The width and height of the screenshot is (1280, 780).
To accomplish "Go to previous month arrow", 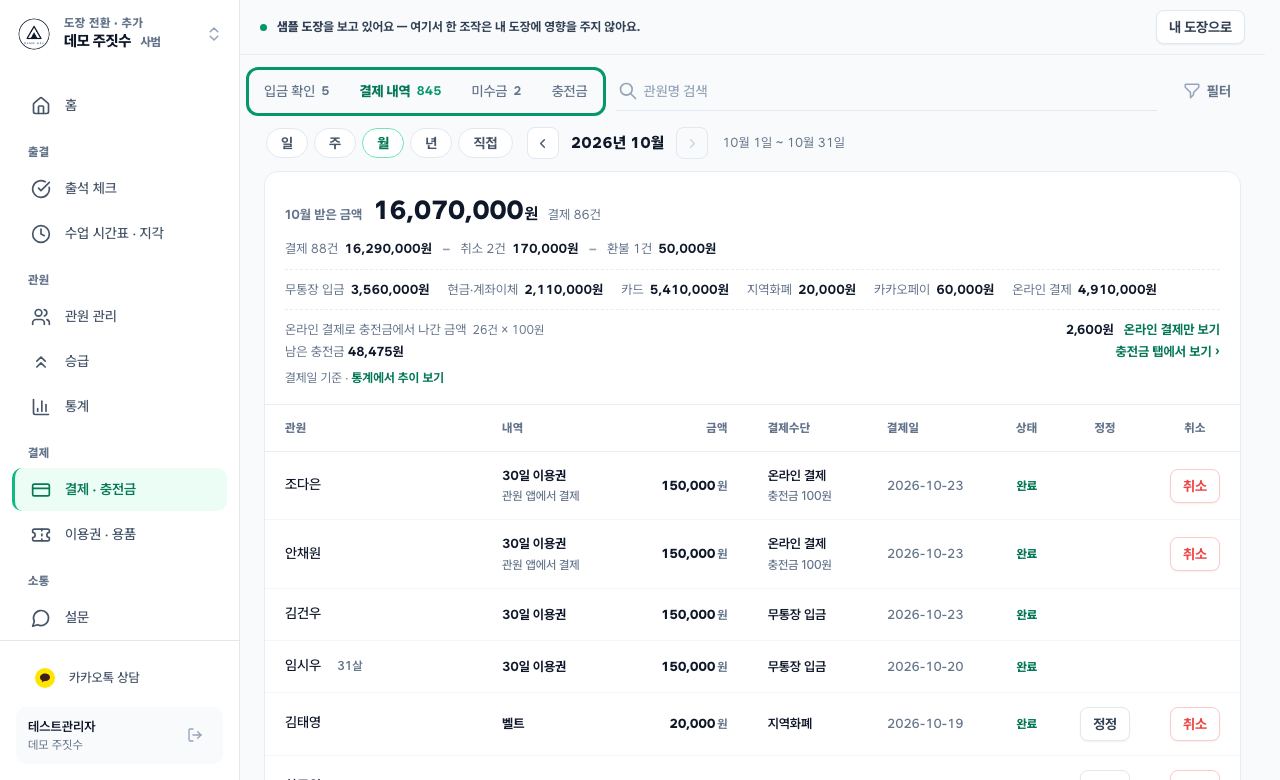I will pos(543,143).
